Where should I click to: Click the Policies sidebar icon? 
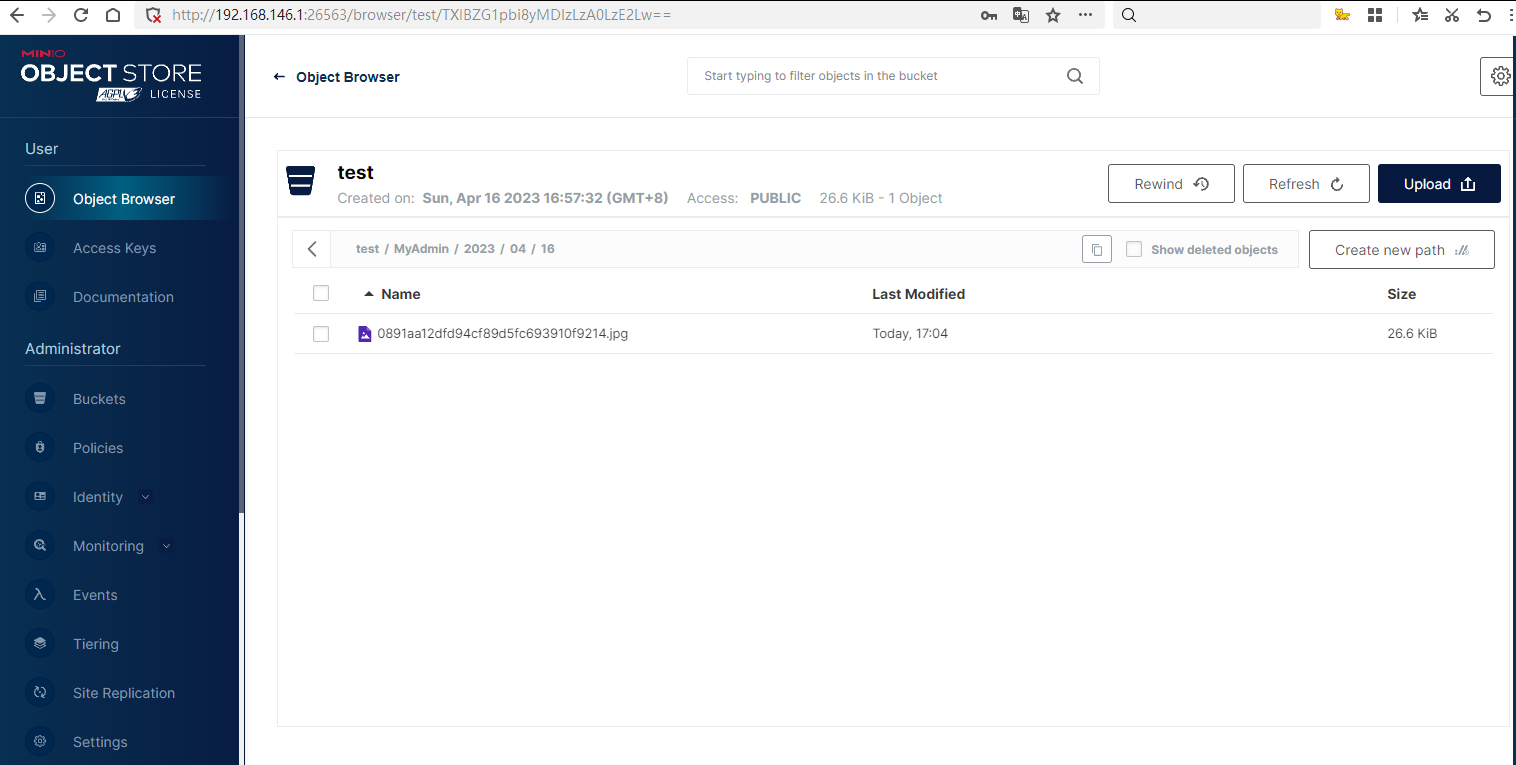click(40, 447)
